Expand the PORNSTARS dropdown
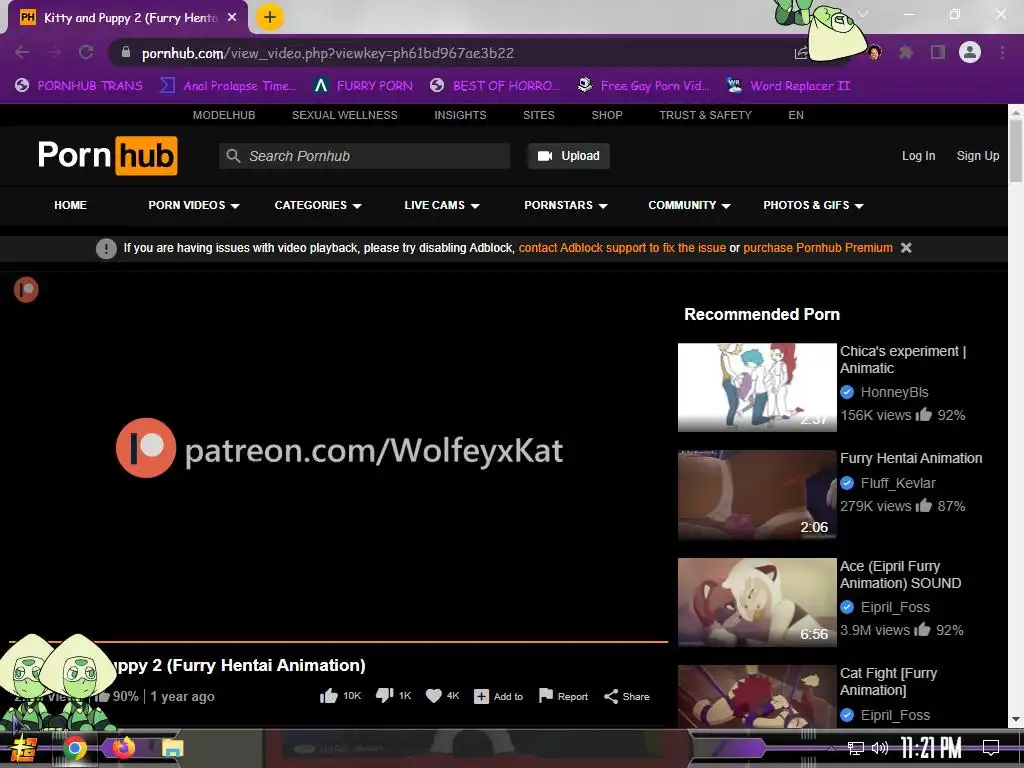 (566, 205)
